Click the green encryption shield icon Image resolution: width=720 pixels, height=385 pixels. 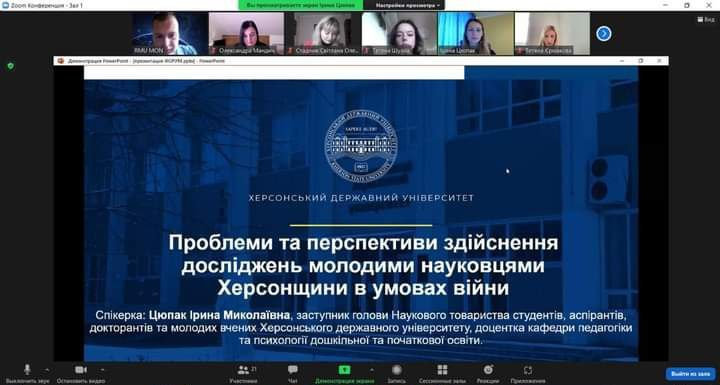[11, 66]
